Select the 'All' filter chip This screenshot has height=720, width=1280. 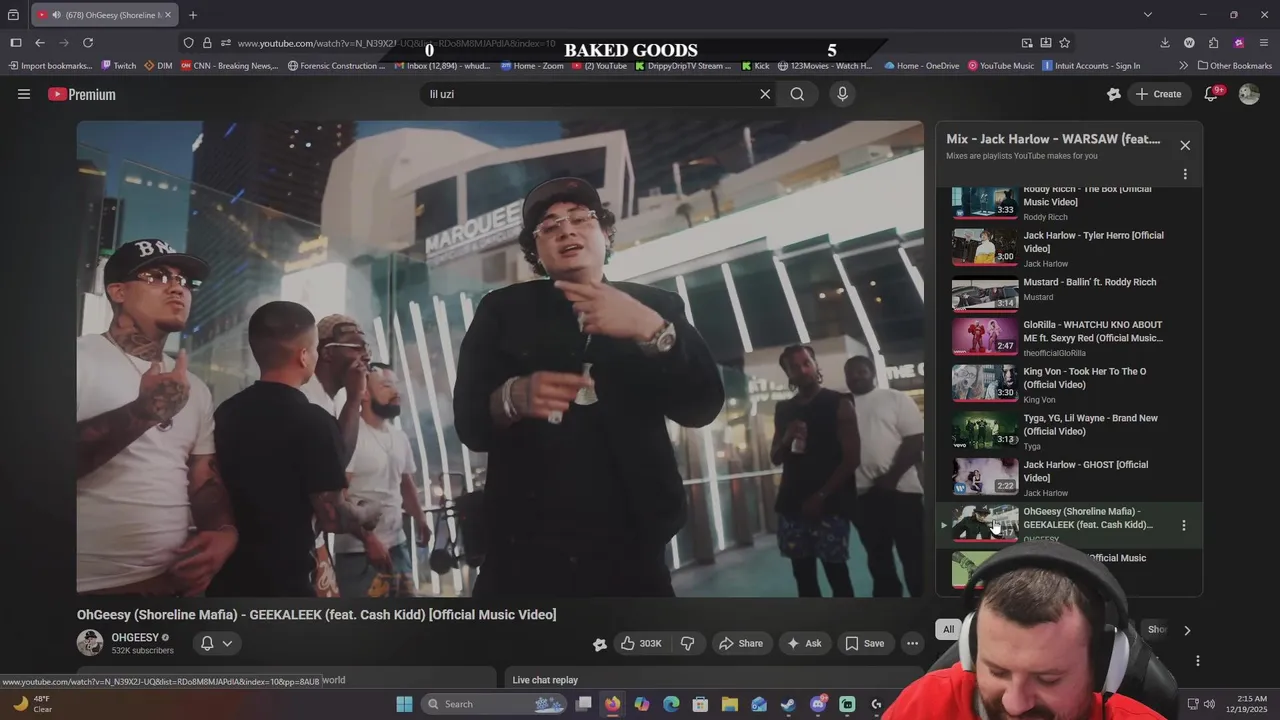pos(948,629)
